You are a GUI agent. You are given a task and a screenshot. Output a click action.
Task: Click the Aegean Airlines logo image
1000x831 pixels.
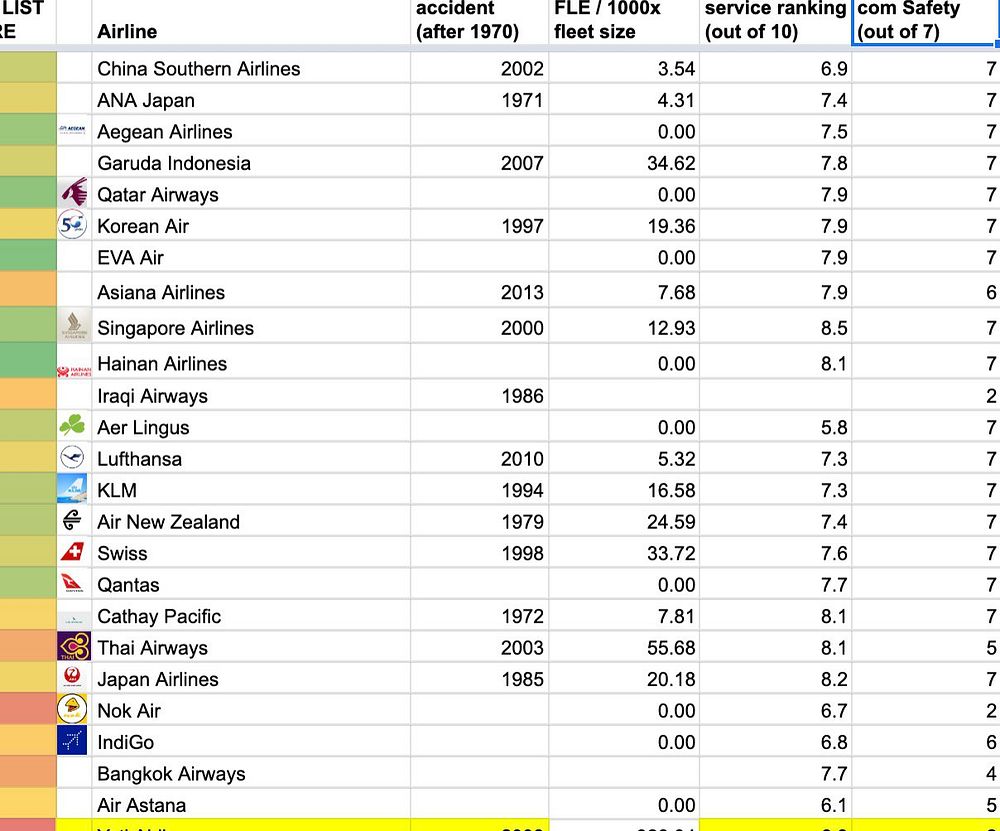72,129
